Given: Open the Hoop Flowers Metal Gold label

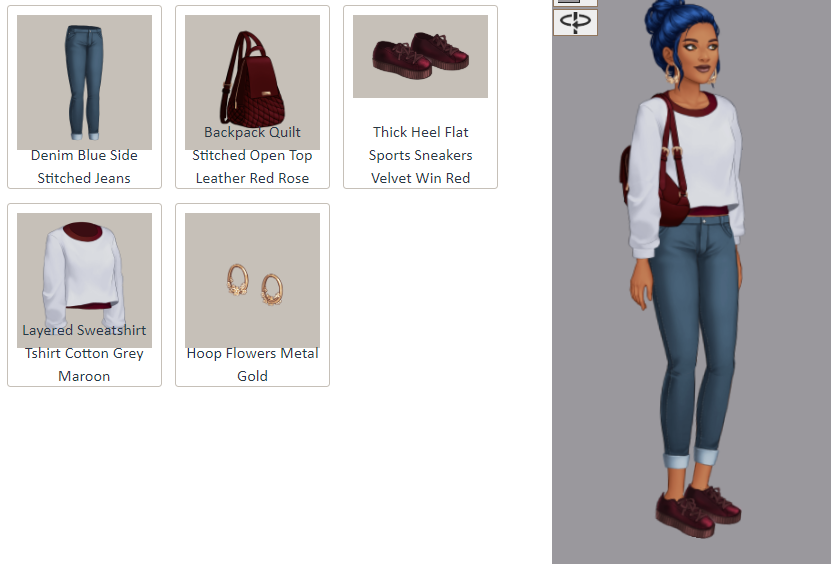Looking at the screenshot, I should [x=253, y=364].
